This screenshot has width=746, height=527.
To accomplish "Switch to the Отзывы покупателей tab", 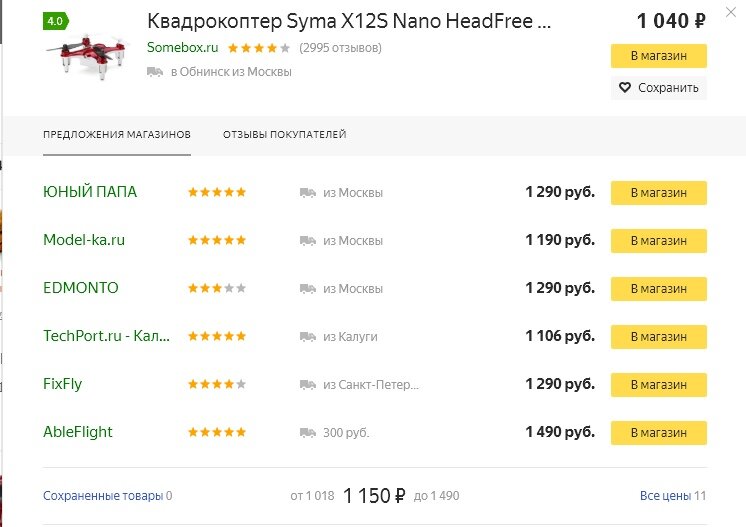I will click(284, 135).
